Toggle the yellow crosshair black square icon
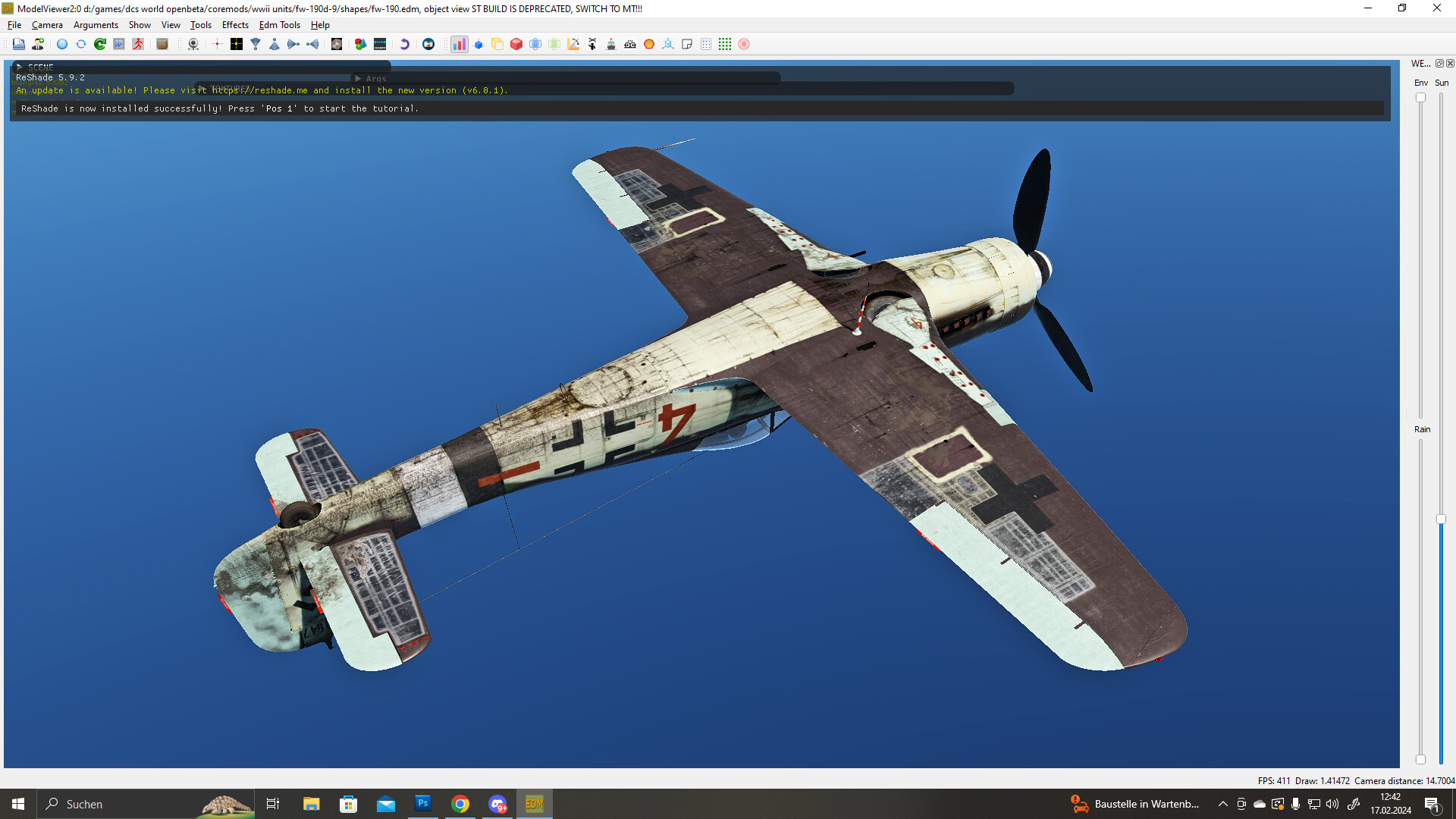This screenshot has width=1456, height=819. click(237, 44)
